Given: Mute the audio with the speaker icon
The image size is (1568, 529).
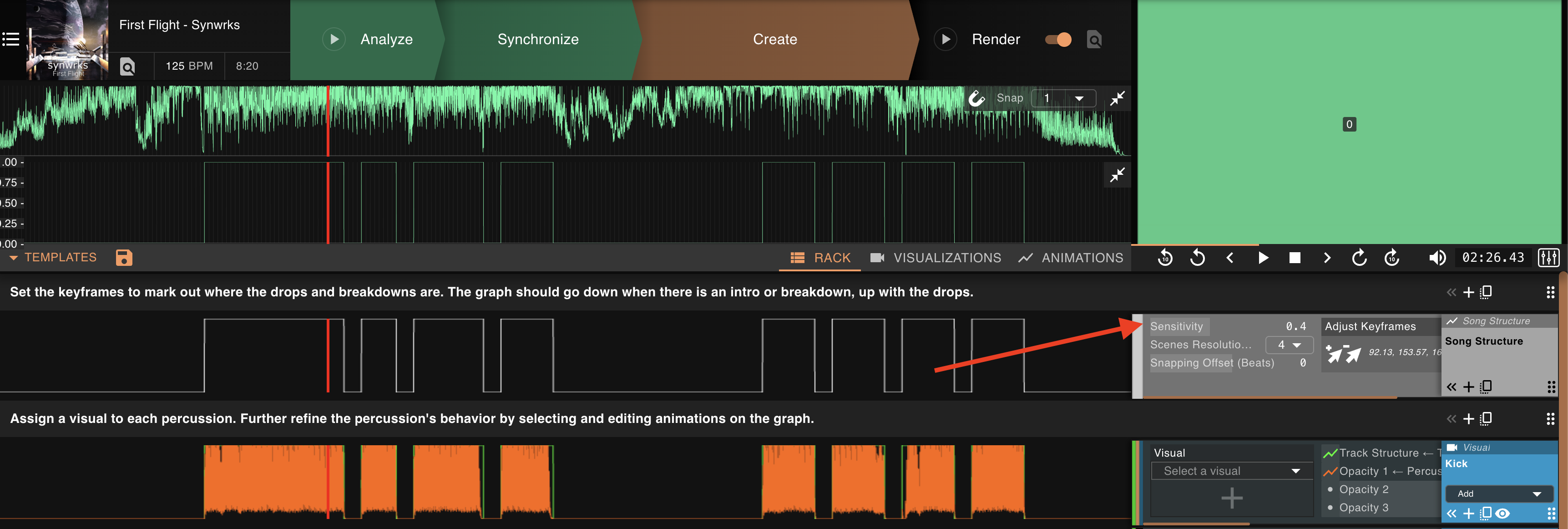Looking at the screenshot, I should tap(1437, 258).
